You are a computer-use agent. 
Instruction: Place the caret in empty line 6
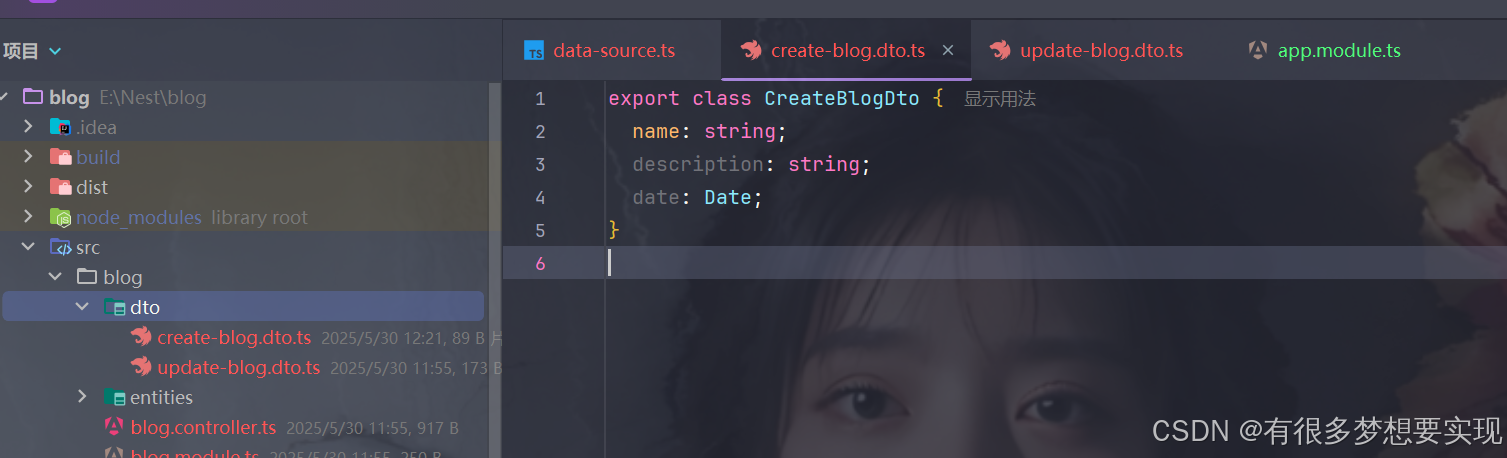1056,263
